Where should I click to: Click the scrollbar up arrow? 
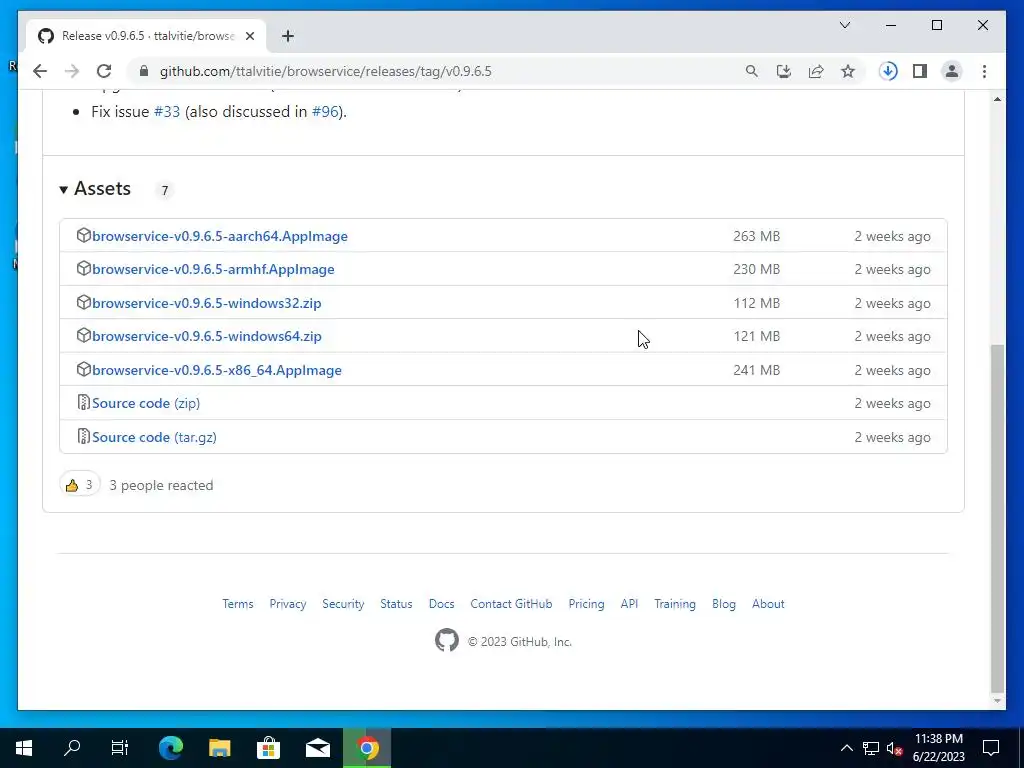997,99
